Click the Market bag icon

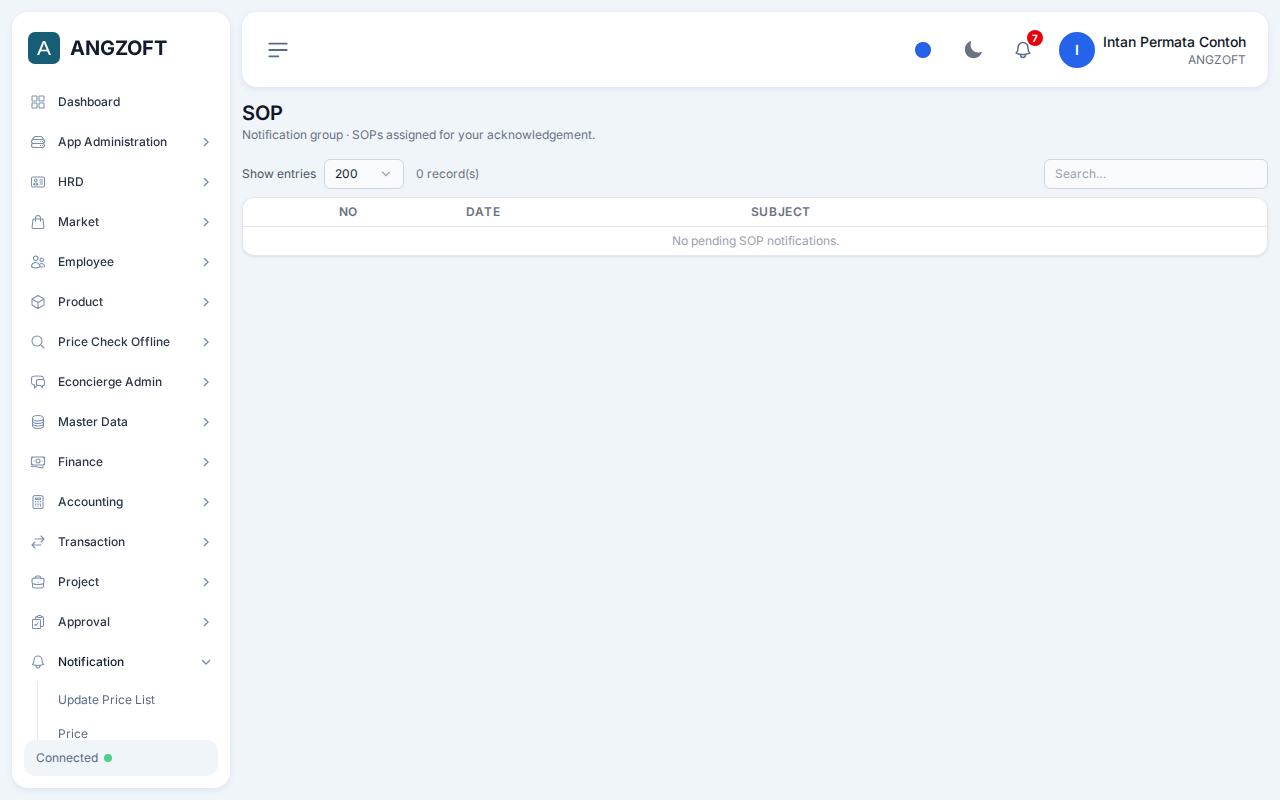point(38,222)
